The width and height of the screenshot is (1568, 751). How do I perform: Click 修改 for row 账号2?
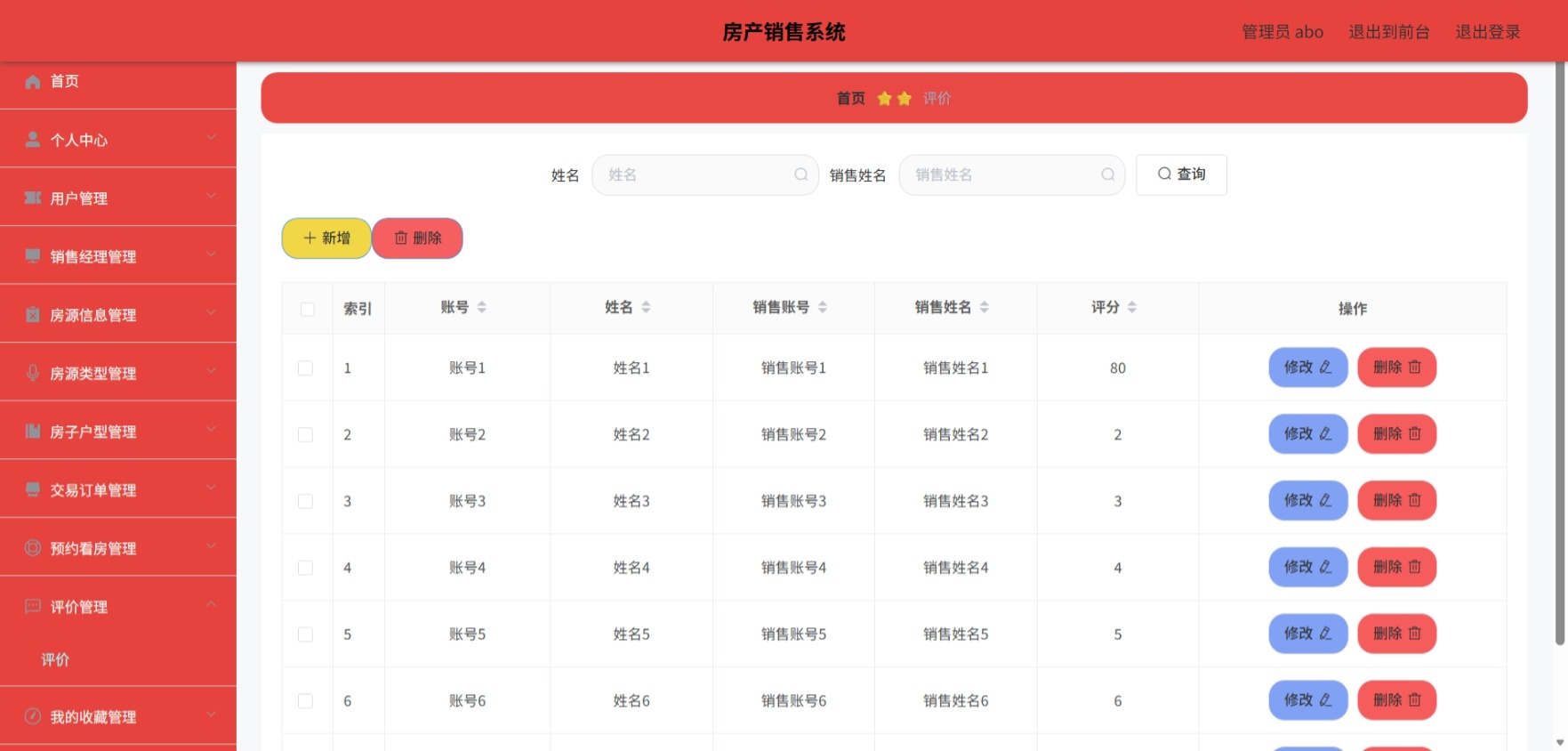[x=1307, y=434]
